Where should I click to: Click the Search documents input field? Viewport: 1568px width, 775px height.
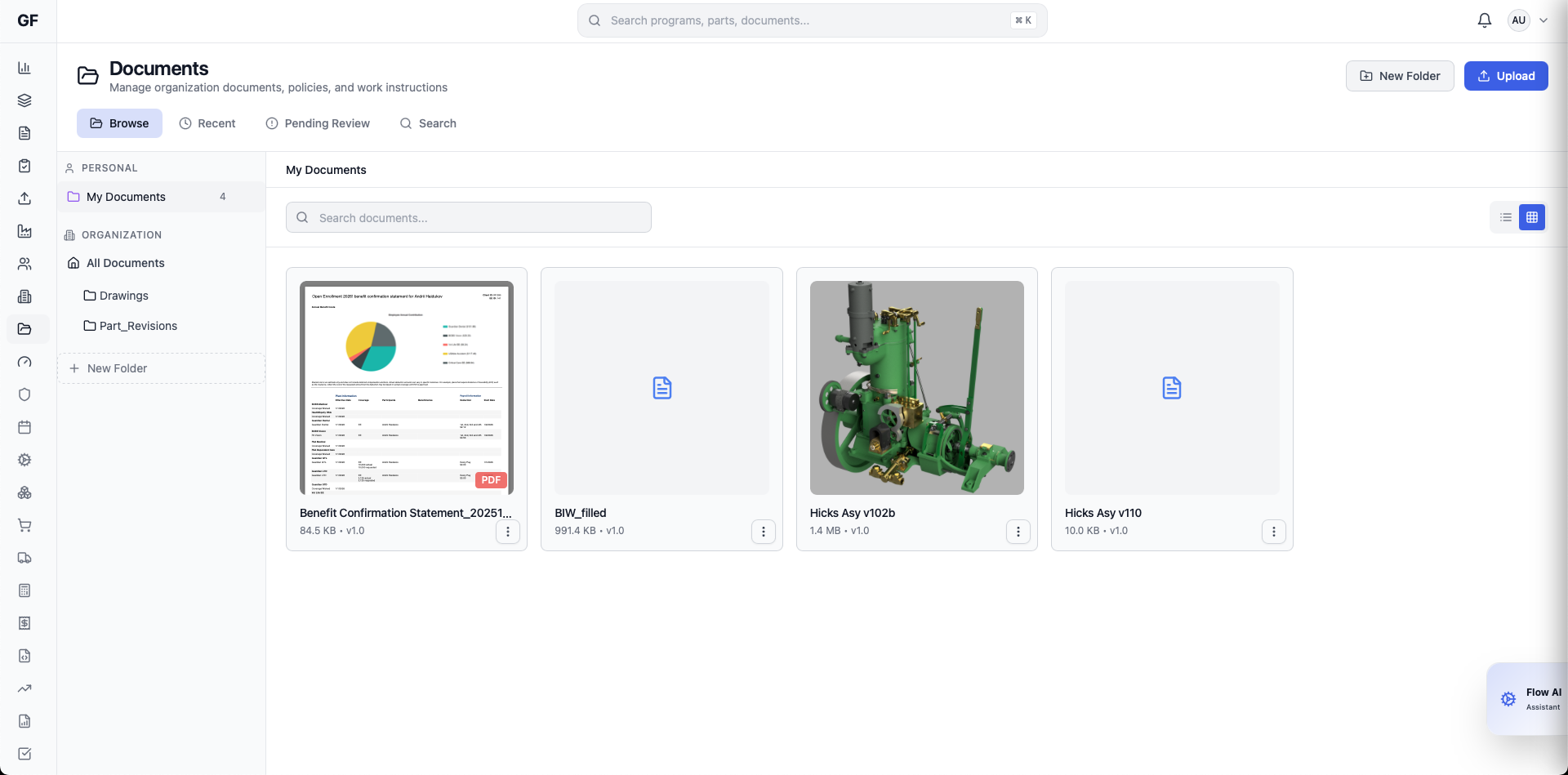468,218
